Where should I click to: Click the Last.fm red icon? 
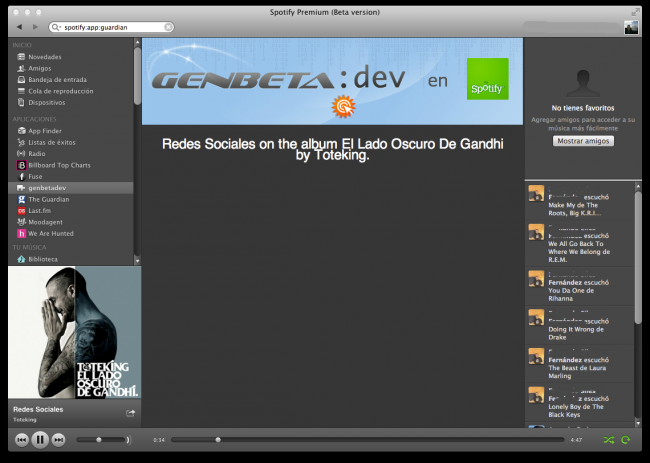coord(21,211)
